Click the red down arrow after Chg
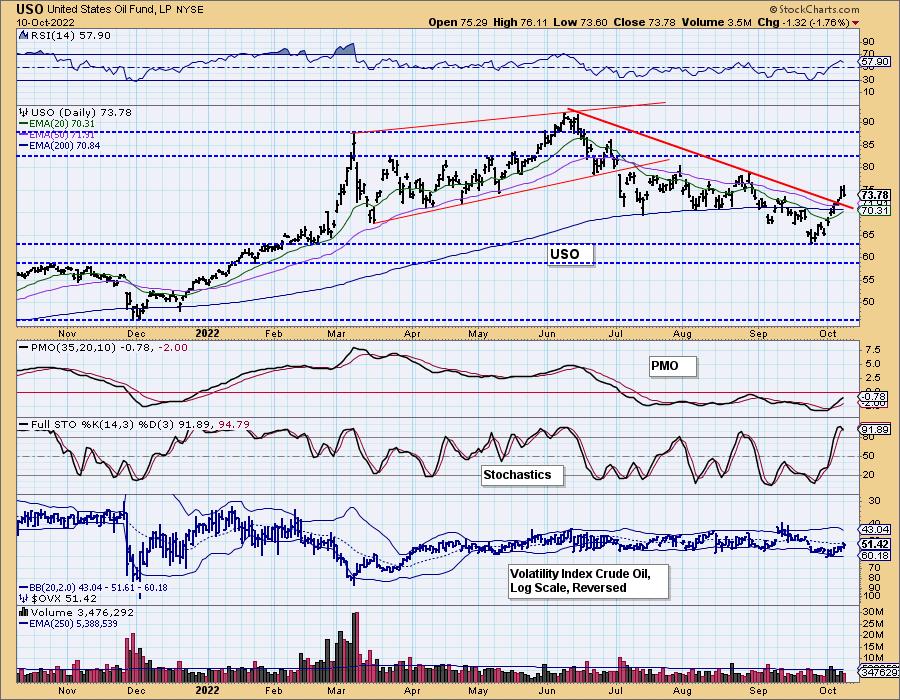Image resolution: width=900 pixels, height=700 pixels. click(x=856, y=23)
